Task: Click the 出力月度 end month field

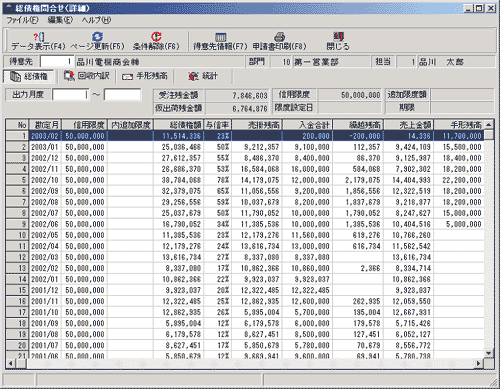Action: point(122,95)
